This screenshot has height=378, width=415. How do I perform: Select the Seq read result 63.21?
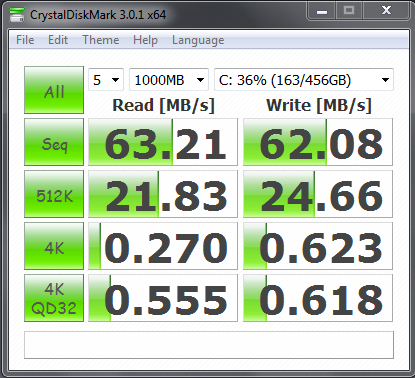(x=163, y=142)
